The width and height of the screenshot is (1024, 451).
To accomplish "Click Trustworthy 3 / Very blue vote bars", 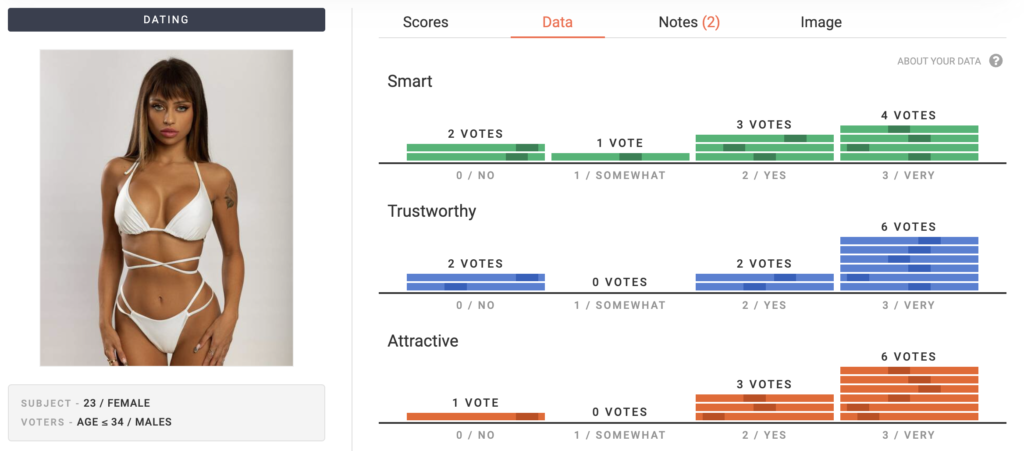I will point(909,263).
